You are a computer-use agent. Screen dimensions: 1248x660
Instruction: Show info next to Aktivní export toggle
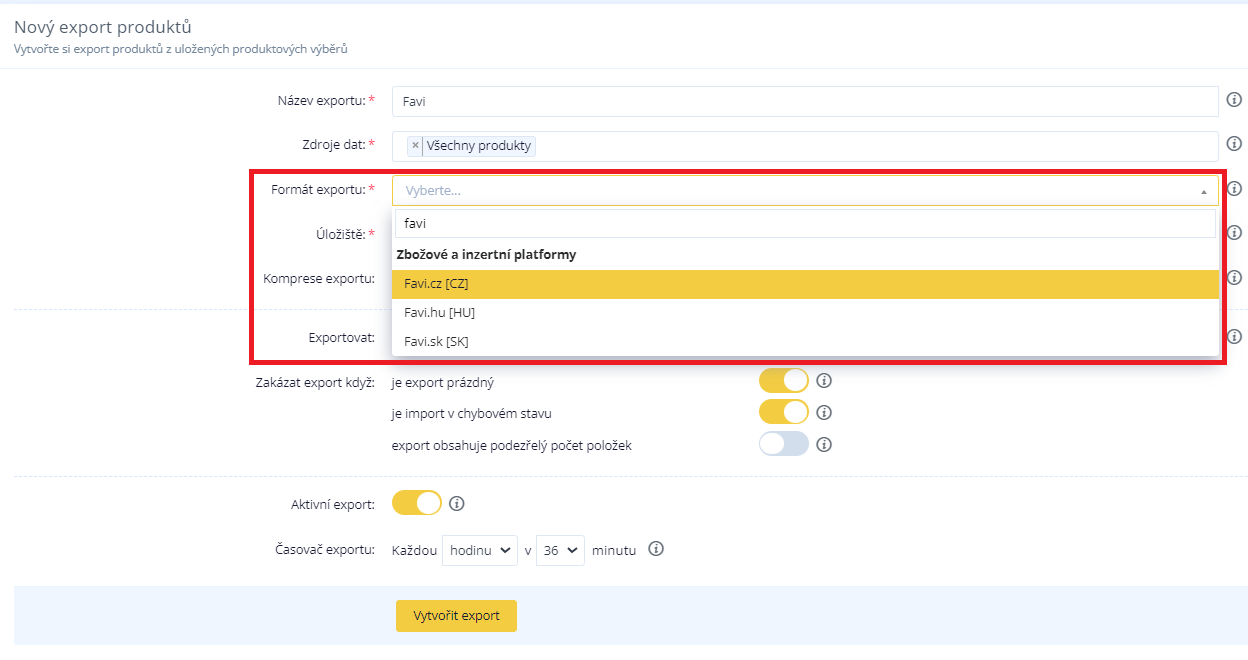coord(457,503)
